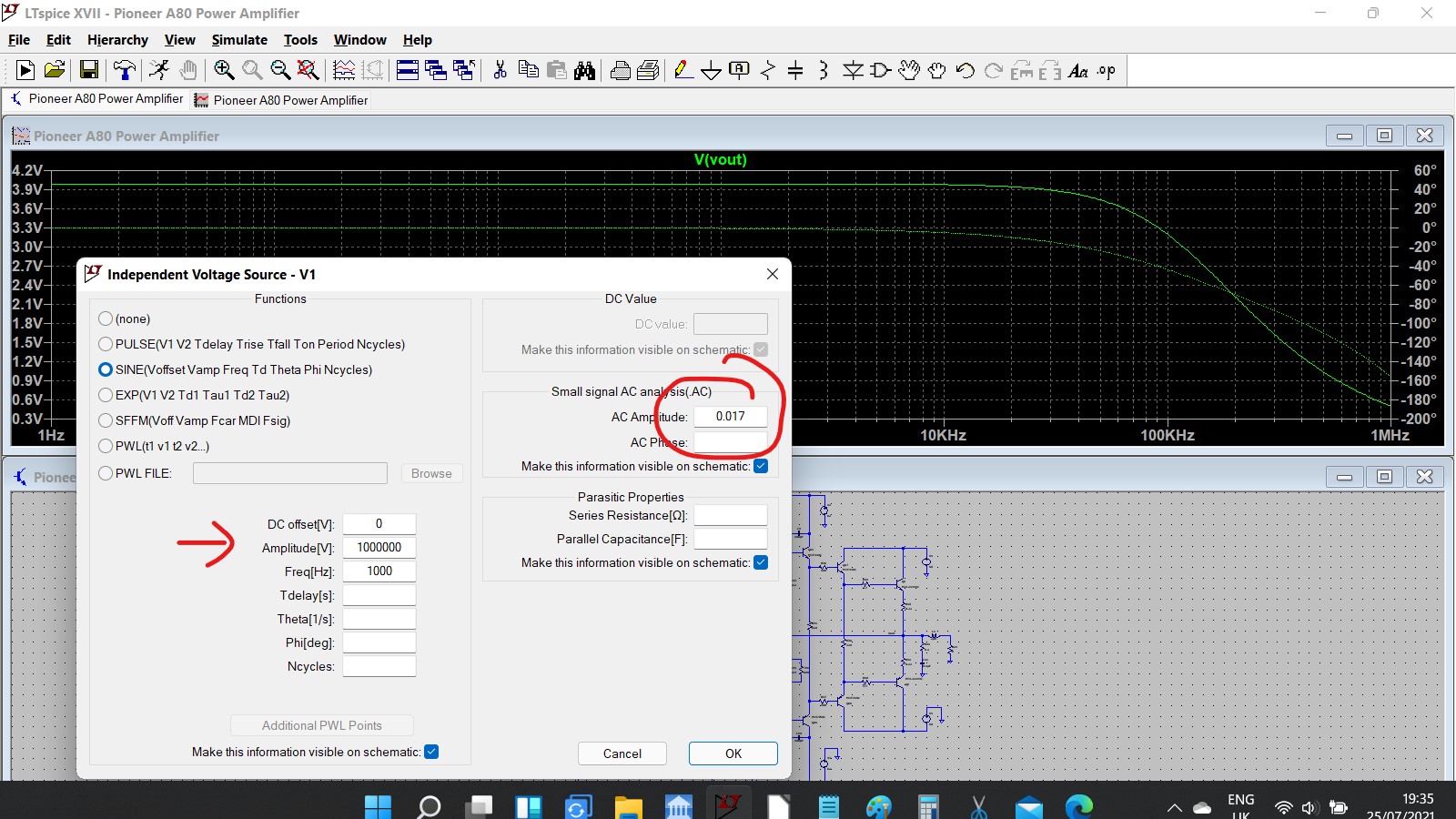Click the OK button

coord(733,753)
